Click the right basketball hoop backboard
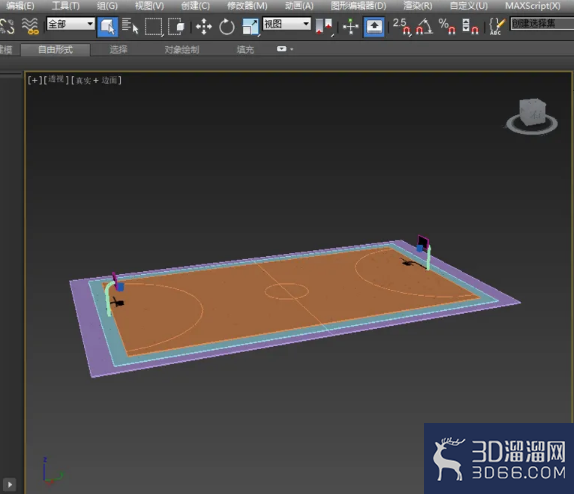Screen dimensions: 574x494 point(423,242)
